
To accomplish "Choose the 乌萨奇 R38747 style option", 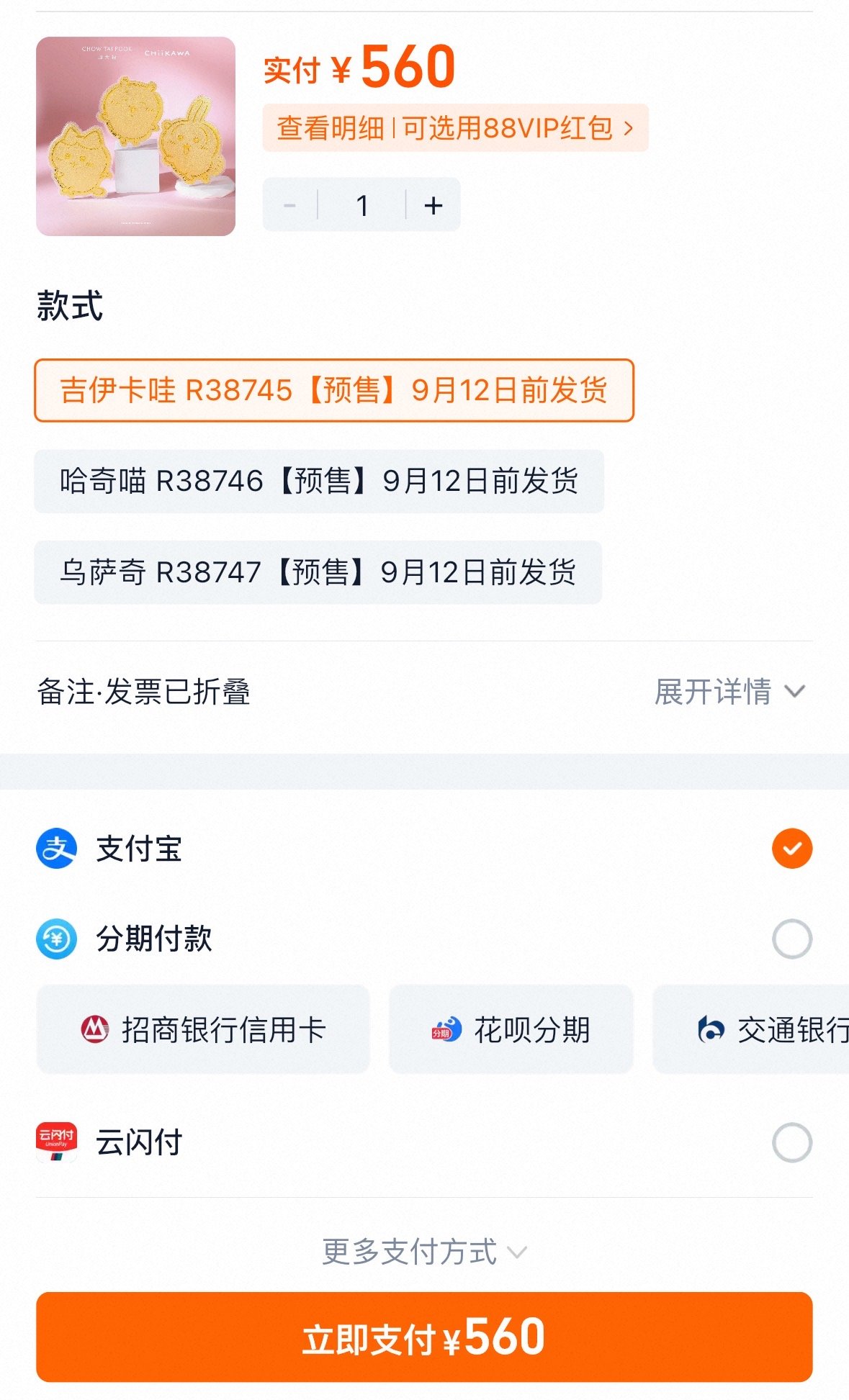I will tap(318, 572).
